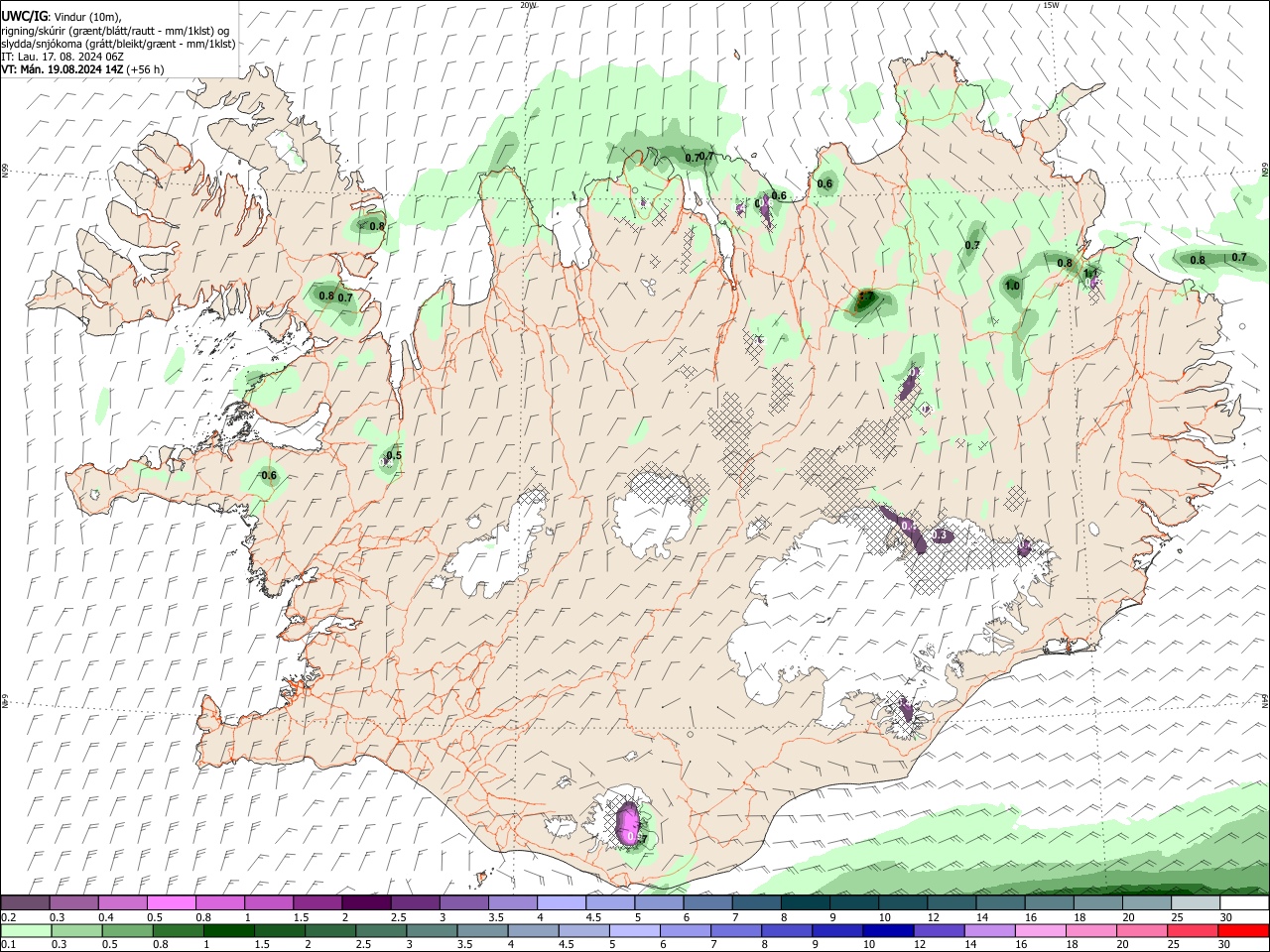
Task: Select the 'VT: Mán. 19.08.2024 14Z' valid time
Action: click(62, 69)
